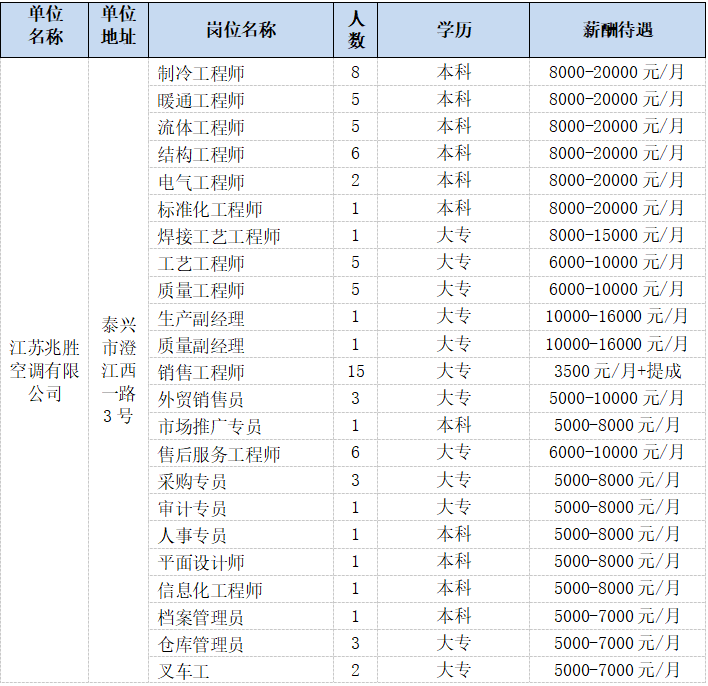The height and width of the screenshot is (686, 708).
Task: Click the 制冷工程师 salary 8000-20000元/月
Action: (x=617, y=72)
